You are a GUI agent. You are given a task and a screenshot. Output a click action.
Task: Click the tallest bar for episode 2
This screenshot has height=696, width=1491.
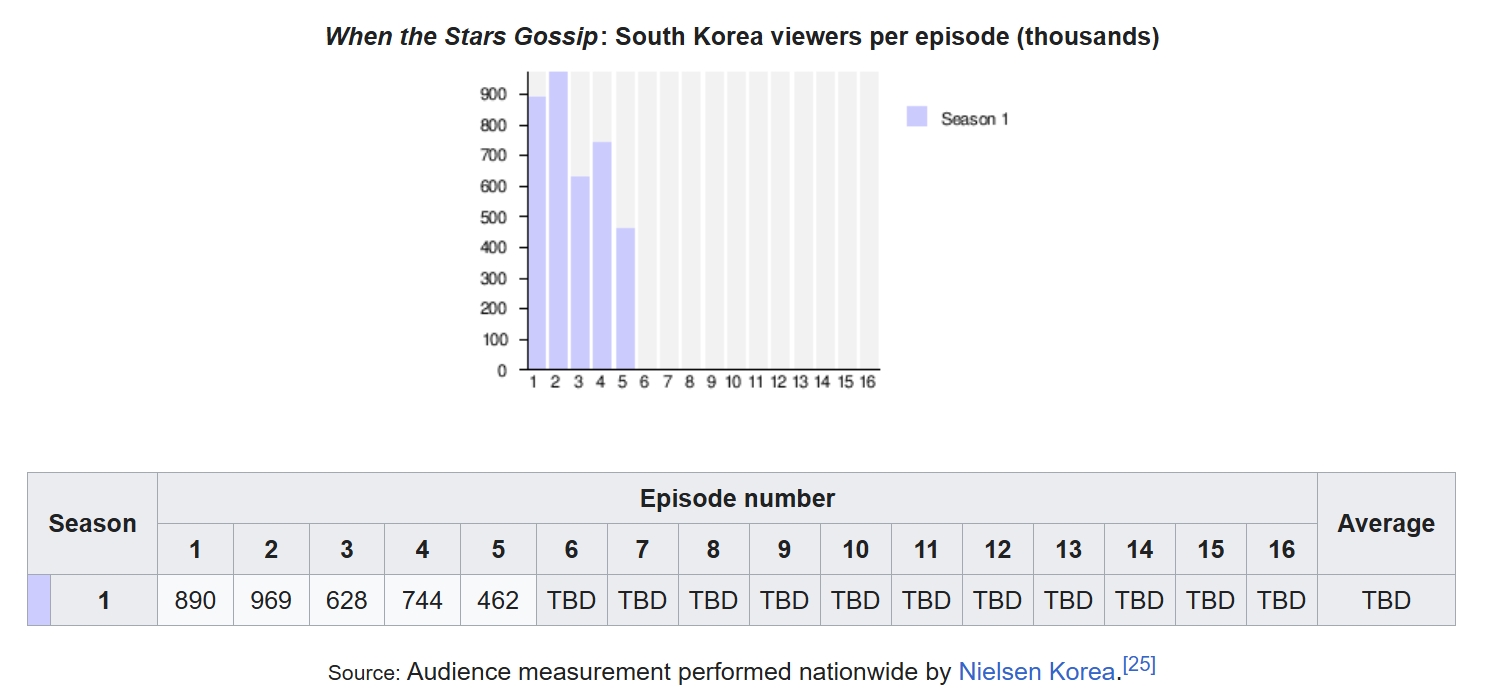(x=558, y=220)
